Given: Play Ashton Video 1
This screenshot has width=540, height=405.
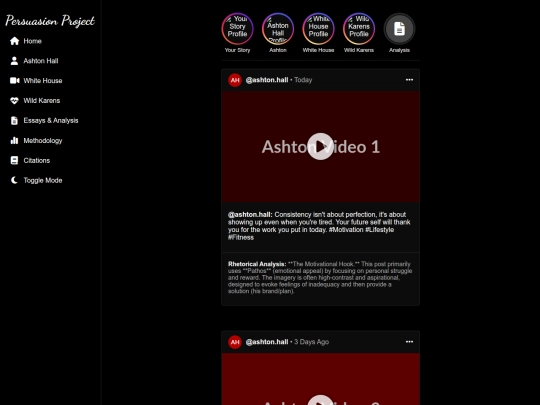Looking at the screenshot, I should [x=320, y=146].
